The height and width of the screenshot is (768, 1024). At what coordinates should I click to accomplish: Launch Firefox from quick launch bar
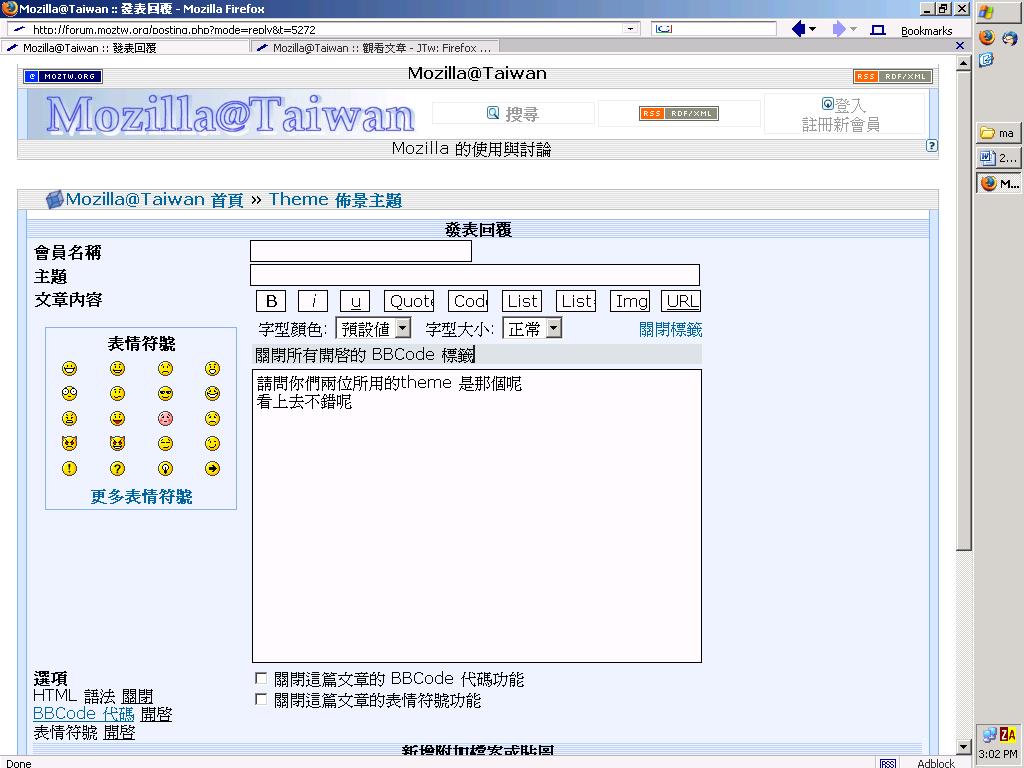pyautogui.click(x=987, y=37)
